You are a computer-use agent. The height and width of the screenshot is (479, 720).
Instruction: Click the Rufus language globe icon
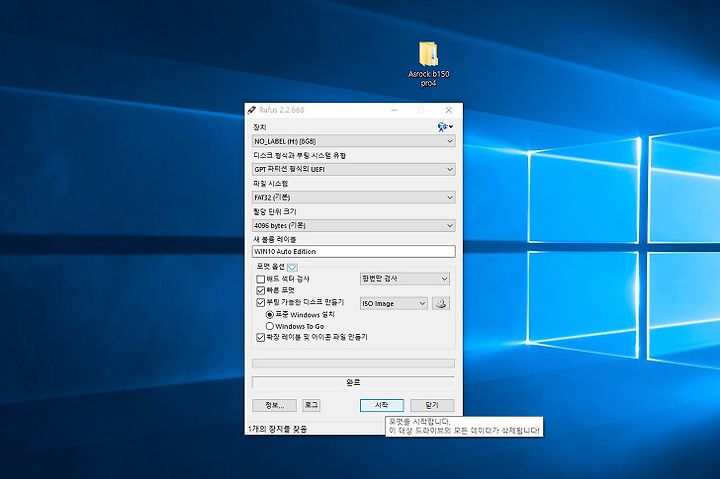coord(444,127)
